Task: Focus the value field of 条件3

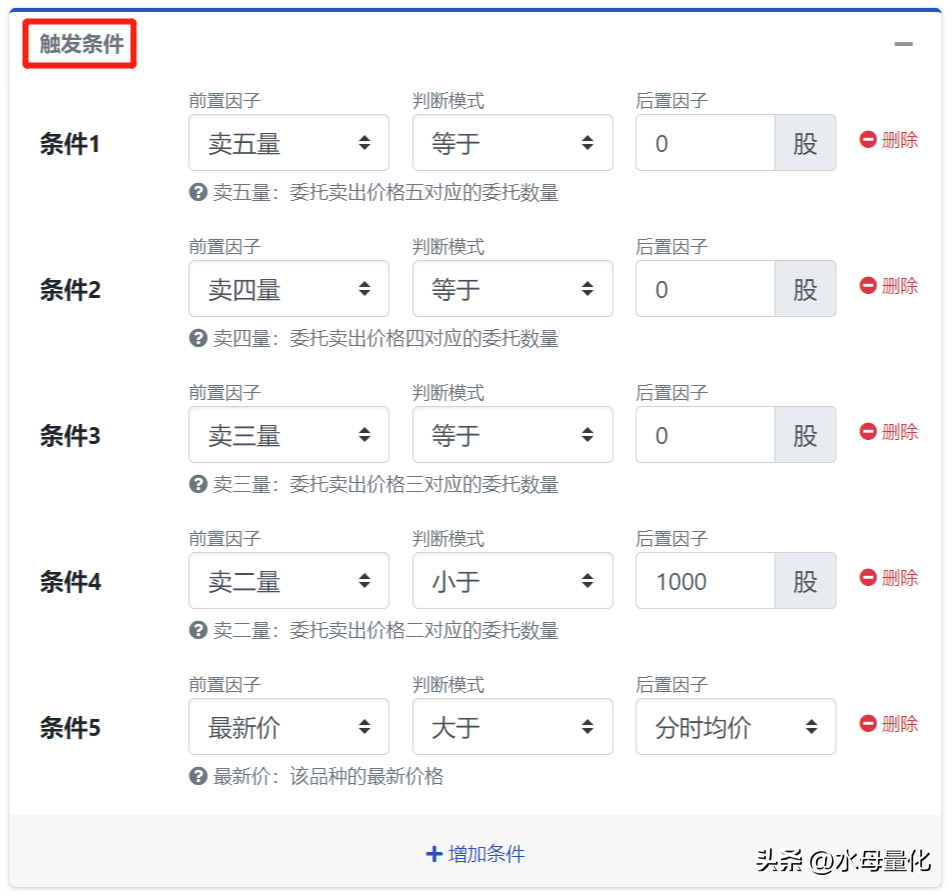Action: point(705,435)
